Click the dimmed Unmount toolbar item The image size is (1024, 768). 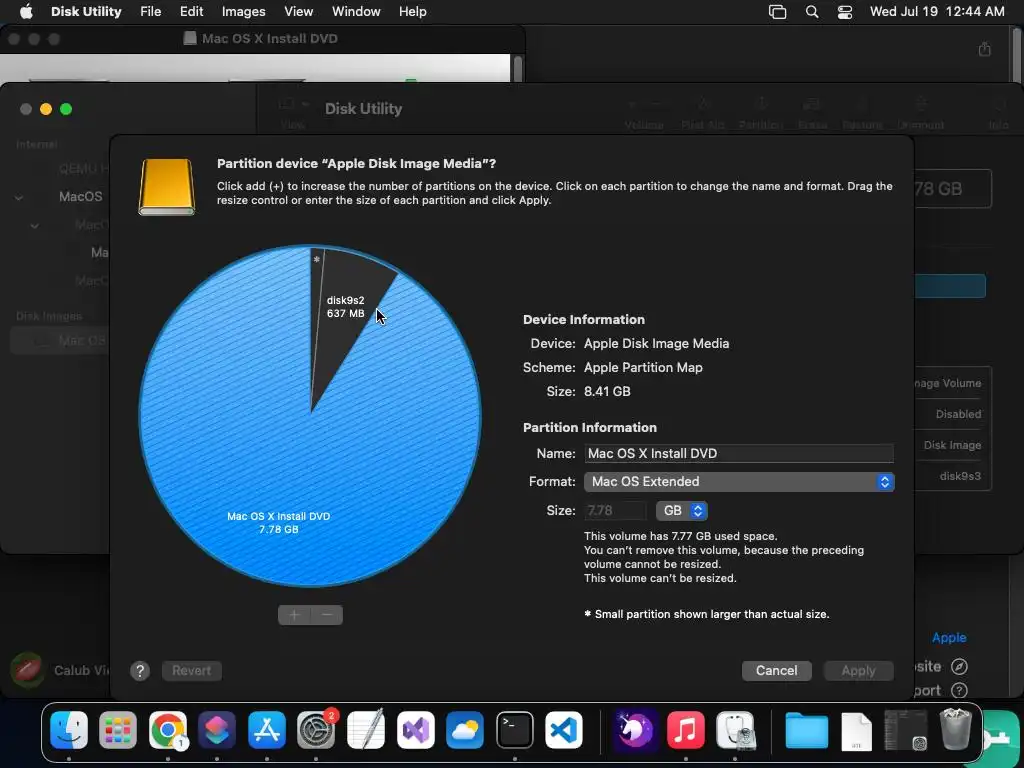(921, 113)
